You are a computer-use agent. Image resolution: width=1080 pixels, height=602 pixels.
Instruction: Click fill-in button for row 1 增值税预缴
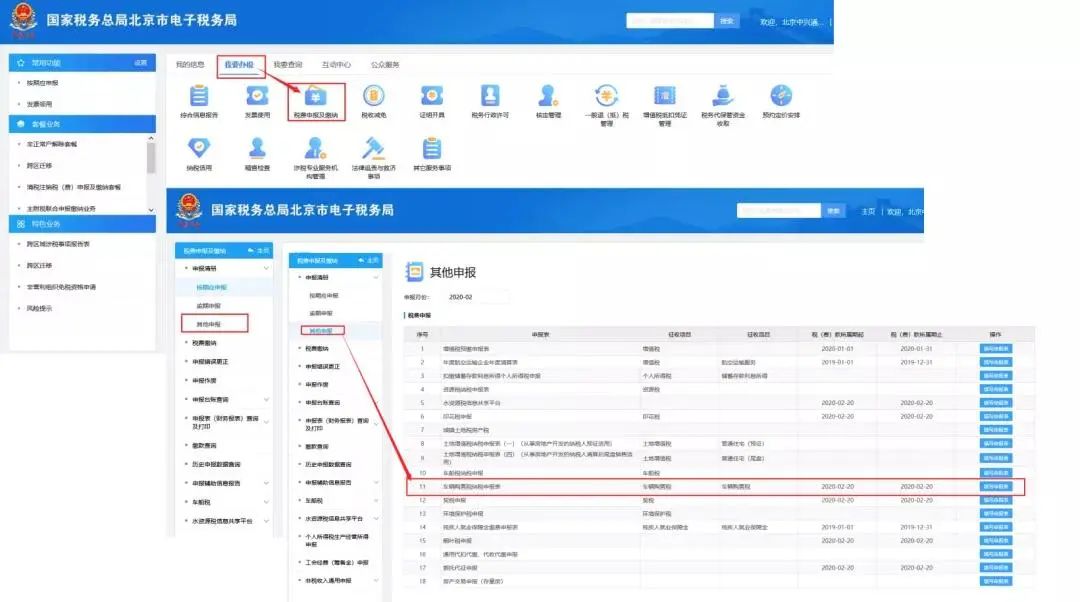click(x=995, y=349)
